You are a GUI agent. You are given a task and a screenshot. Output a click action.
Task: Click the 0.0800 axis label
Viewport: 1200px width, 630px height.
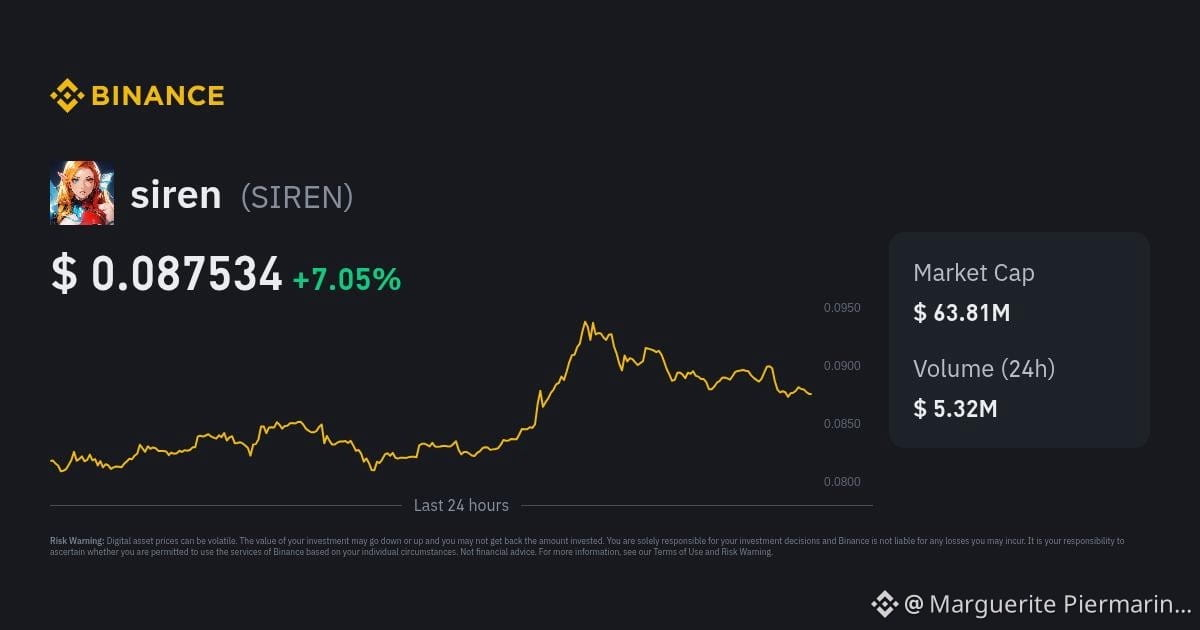(842, 482)
